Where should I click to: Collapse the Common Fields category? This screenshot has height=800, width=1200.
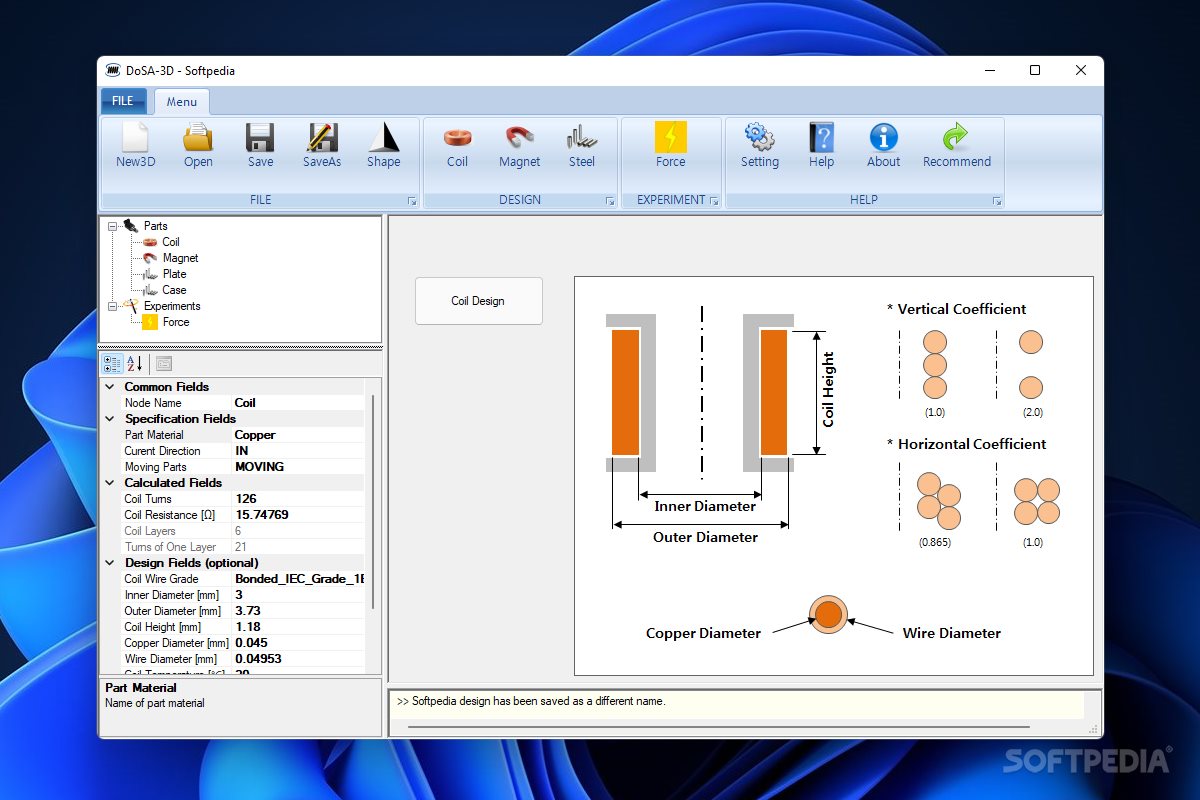pos(110,387)
